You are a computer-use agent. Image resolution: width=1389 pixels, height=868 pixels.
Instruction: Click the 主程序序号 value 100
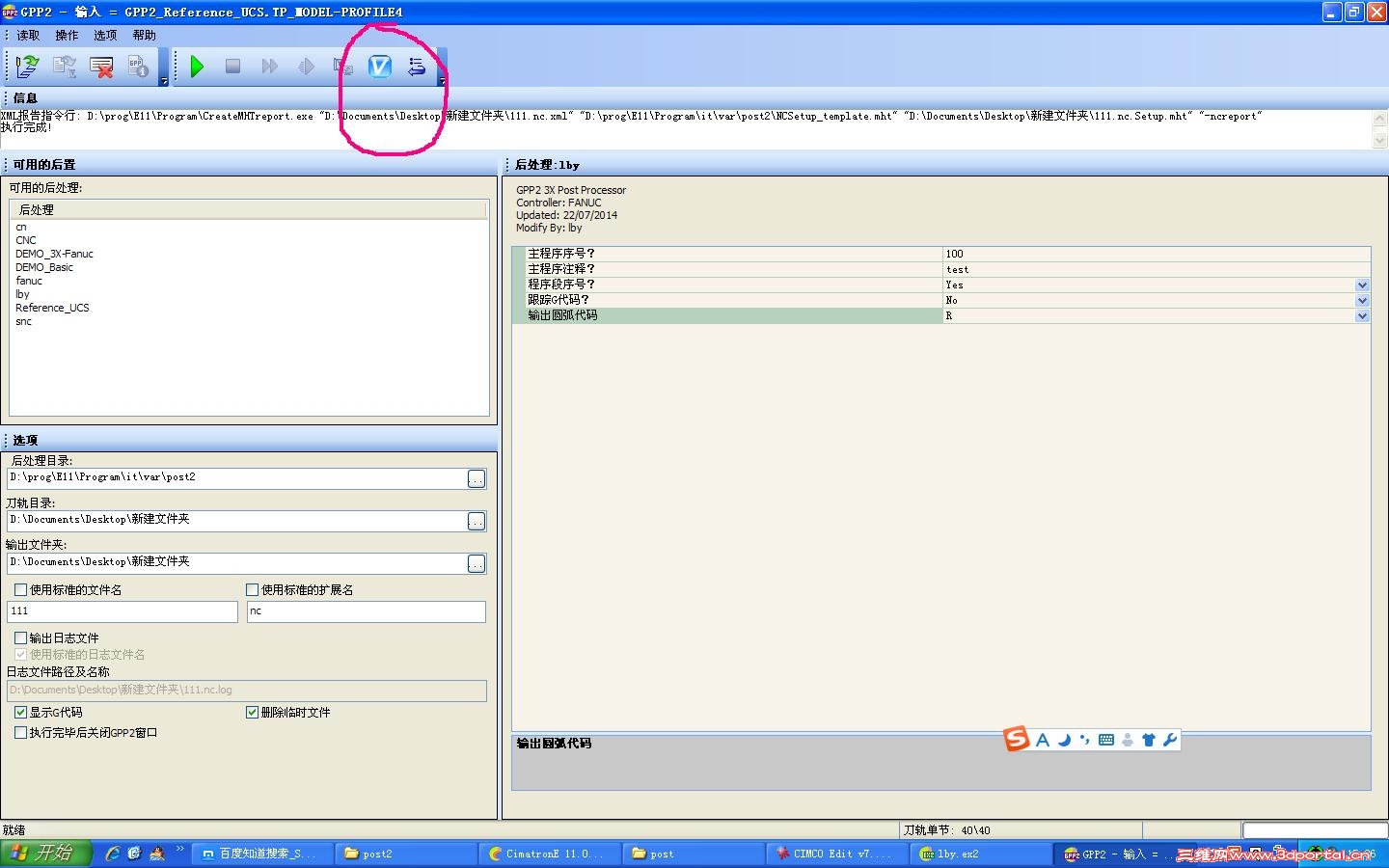coord(1157,254)
